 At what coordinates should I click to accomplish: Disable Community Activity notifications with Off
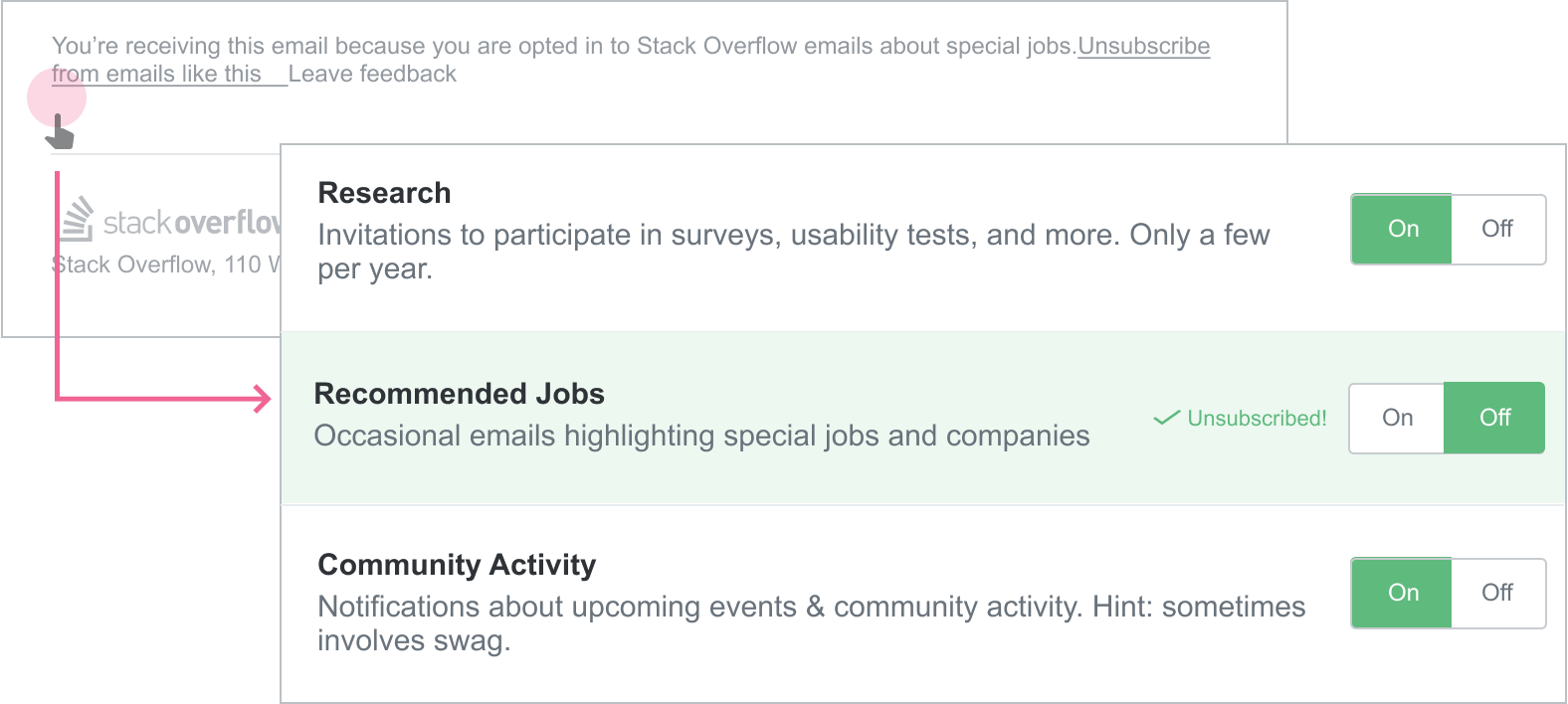[1497, 594]
